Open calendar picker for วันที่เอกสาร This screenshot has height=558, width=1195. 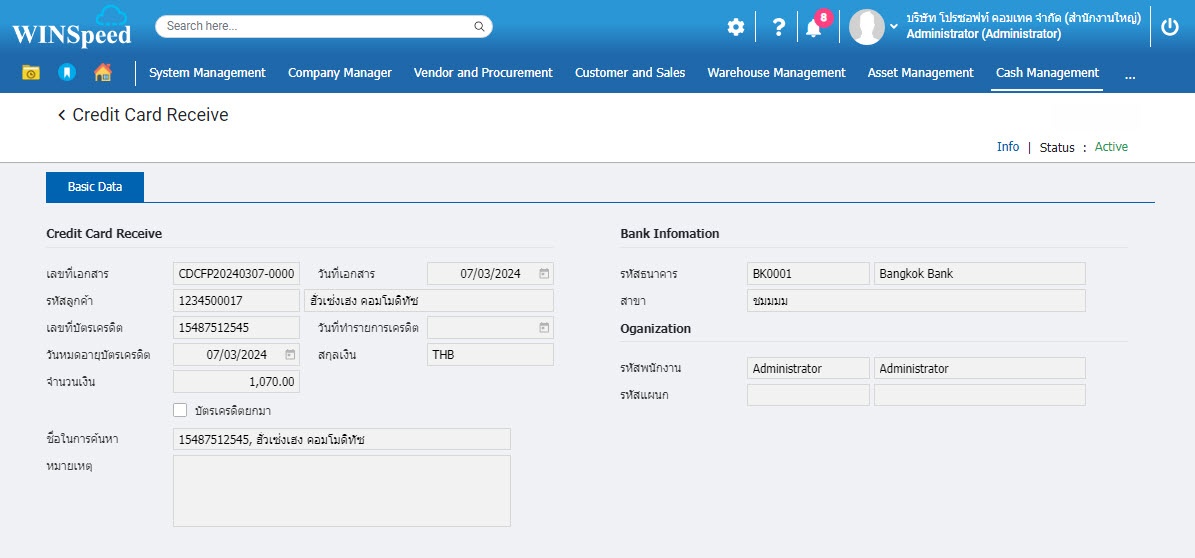[543, 273]
